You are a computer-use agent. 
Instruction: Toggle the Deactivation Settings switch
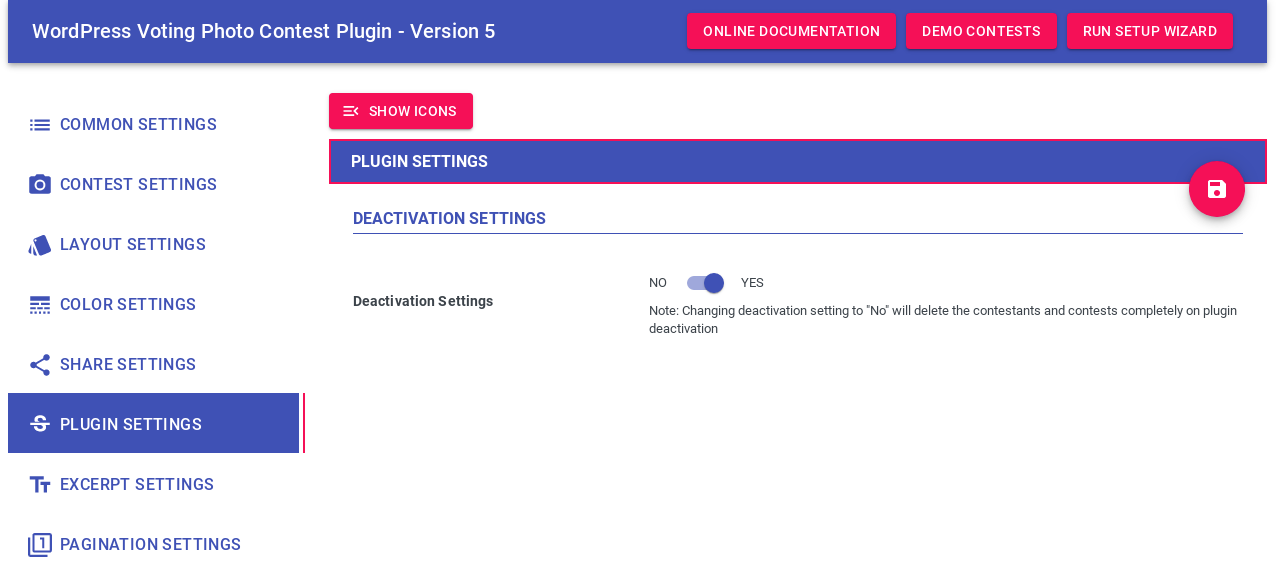pos(705,283)
